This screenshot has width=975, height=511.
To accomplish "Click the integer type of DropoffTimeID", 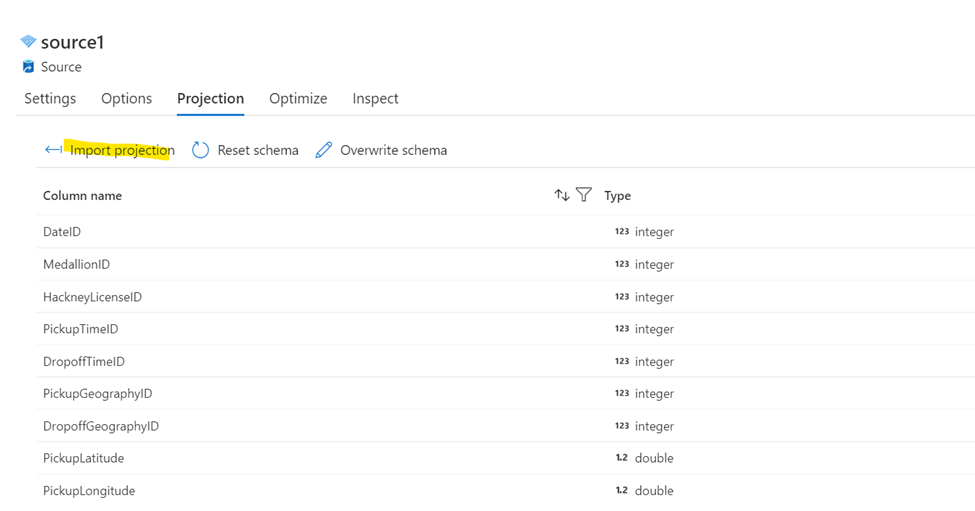I will point(654,362).
